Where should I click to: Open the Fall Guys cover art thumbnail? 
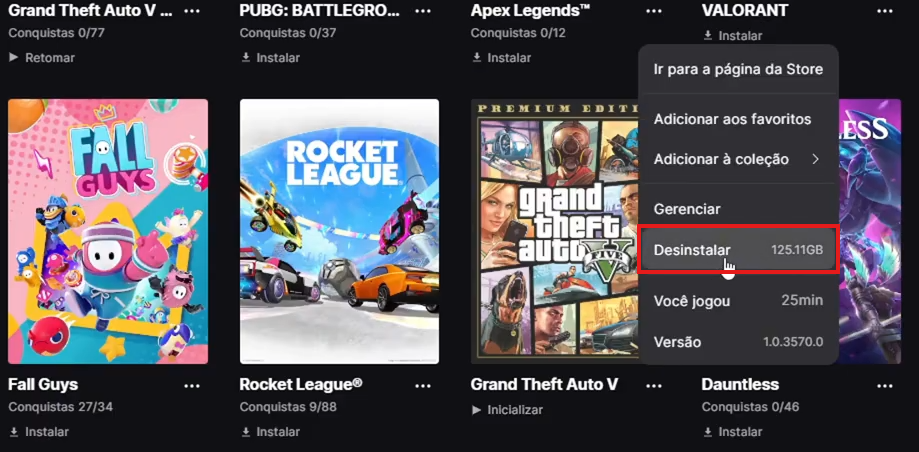tap(108, 231)
